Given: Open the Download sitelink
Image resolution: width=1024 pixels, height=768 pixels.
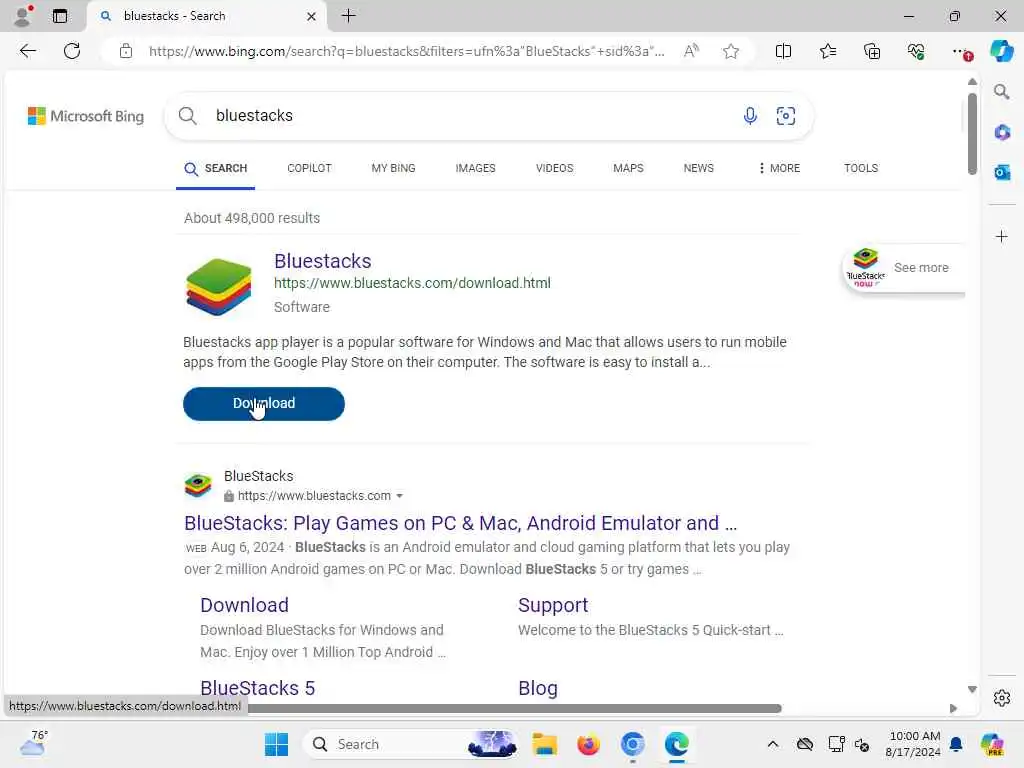Looking at the screenshot, I should [244, 605].
